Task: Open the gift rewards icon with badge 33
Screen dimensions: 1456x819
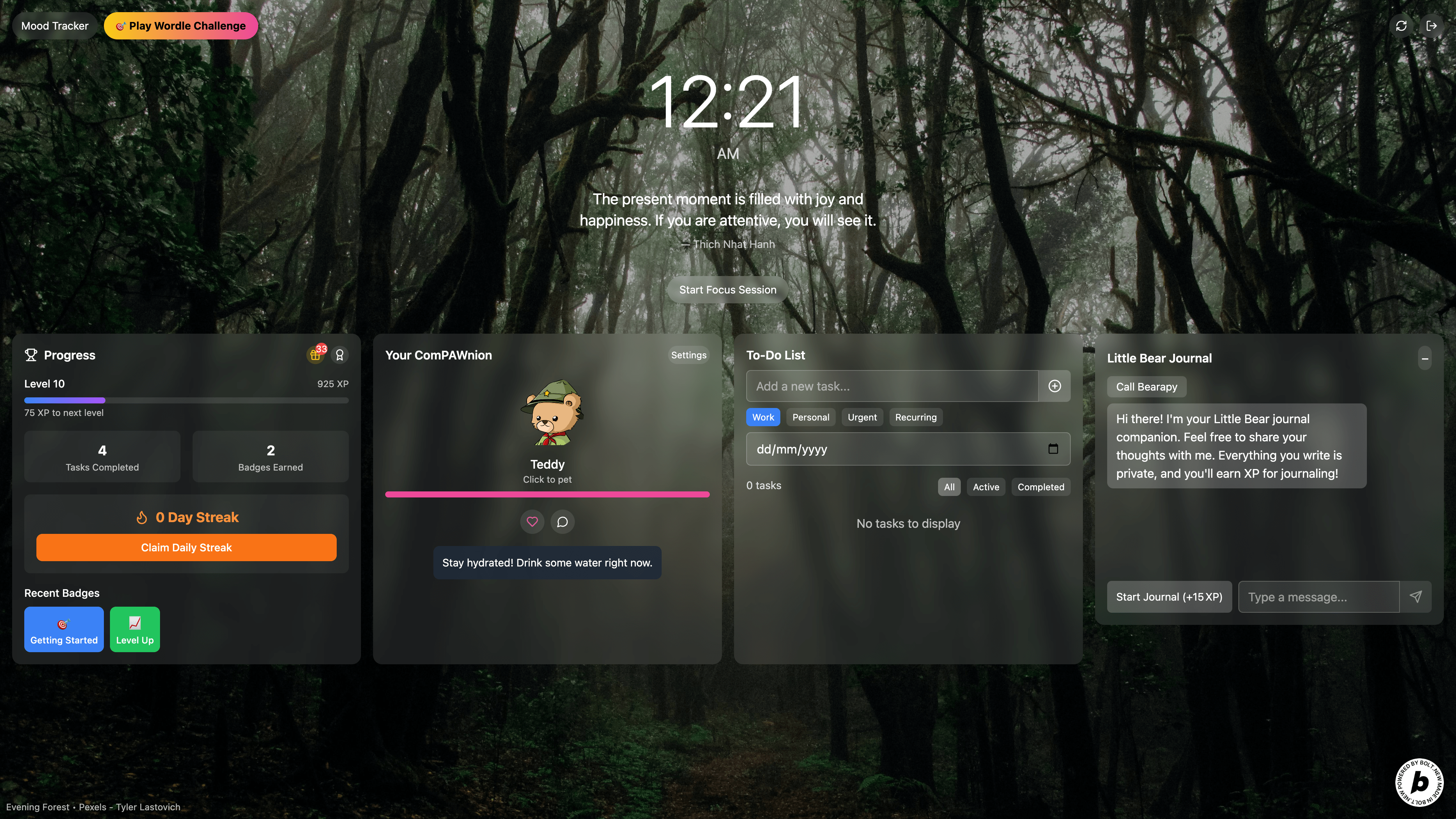Action: (x=315, y=355)
